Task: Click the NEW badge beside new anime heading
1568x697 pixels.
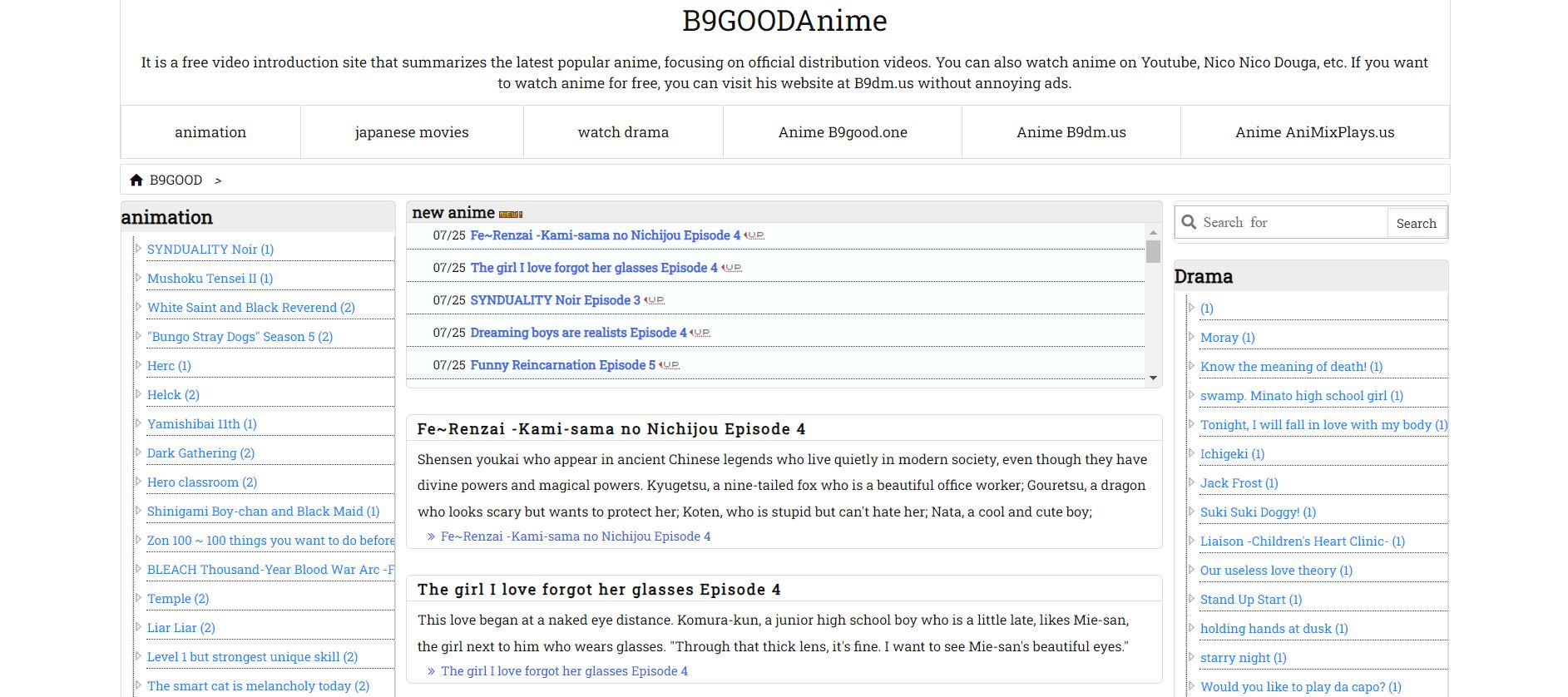Action: 510,214
